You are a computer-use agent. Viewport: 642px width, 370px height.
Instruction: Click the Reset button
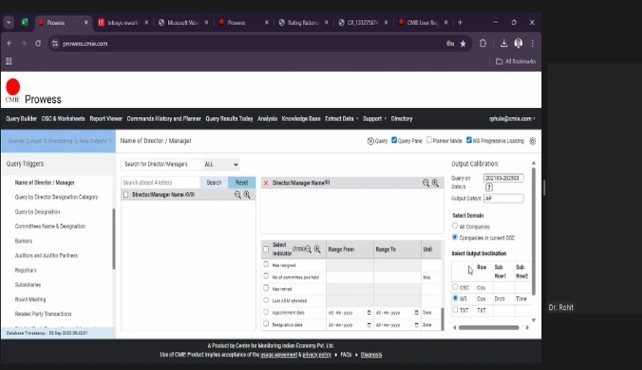(242, 183)
